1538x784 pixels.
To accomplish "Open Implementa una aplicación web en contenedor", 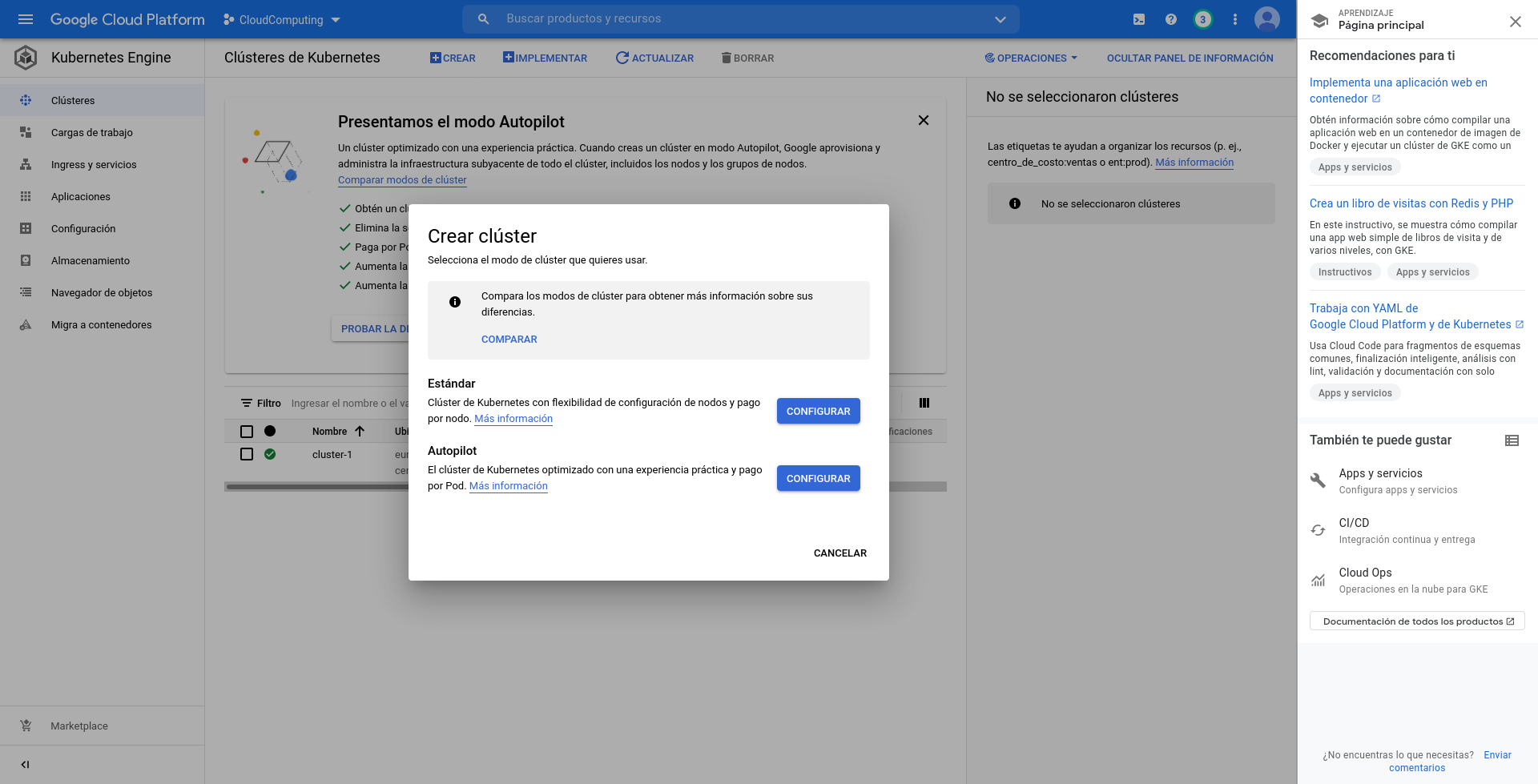I will (x=1398, y=90).
